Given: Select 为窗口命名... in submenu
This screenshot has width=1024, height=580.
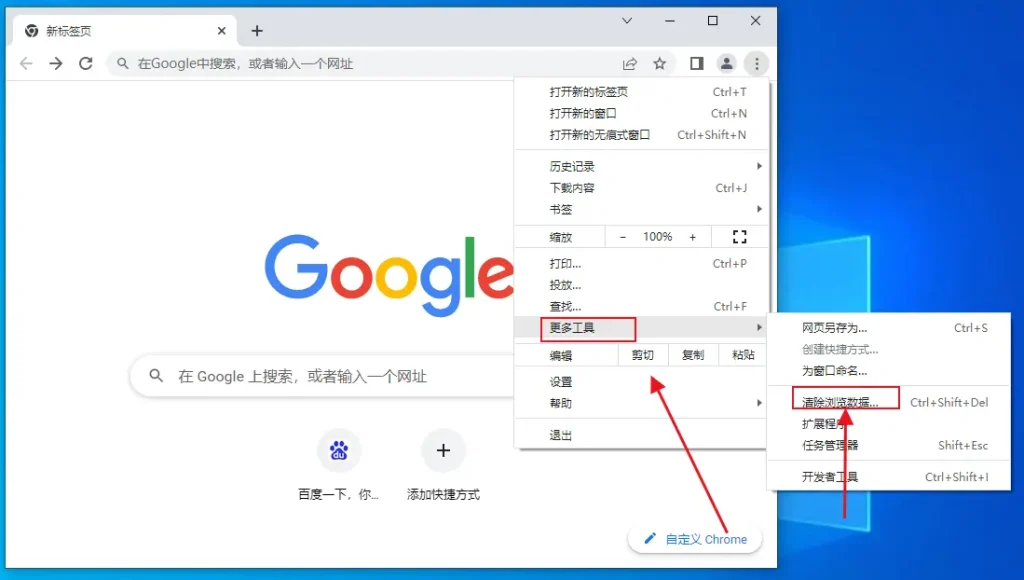Looking at the screenshot, I should pyautogui.click(x=889, y=370).
